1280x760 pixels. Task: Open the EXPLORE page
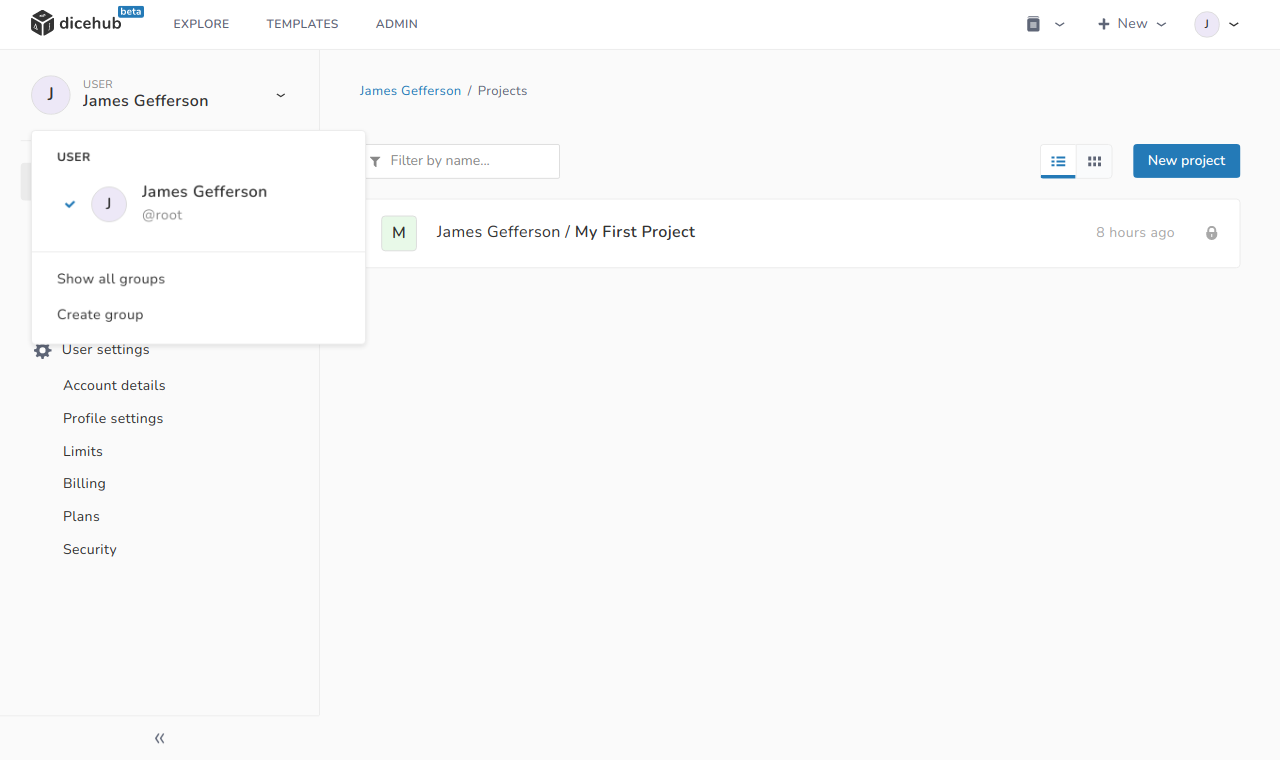tap(201, 24)
